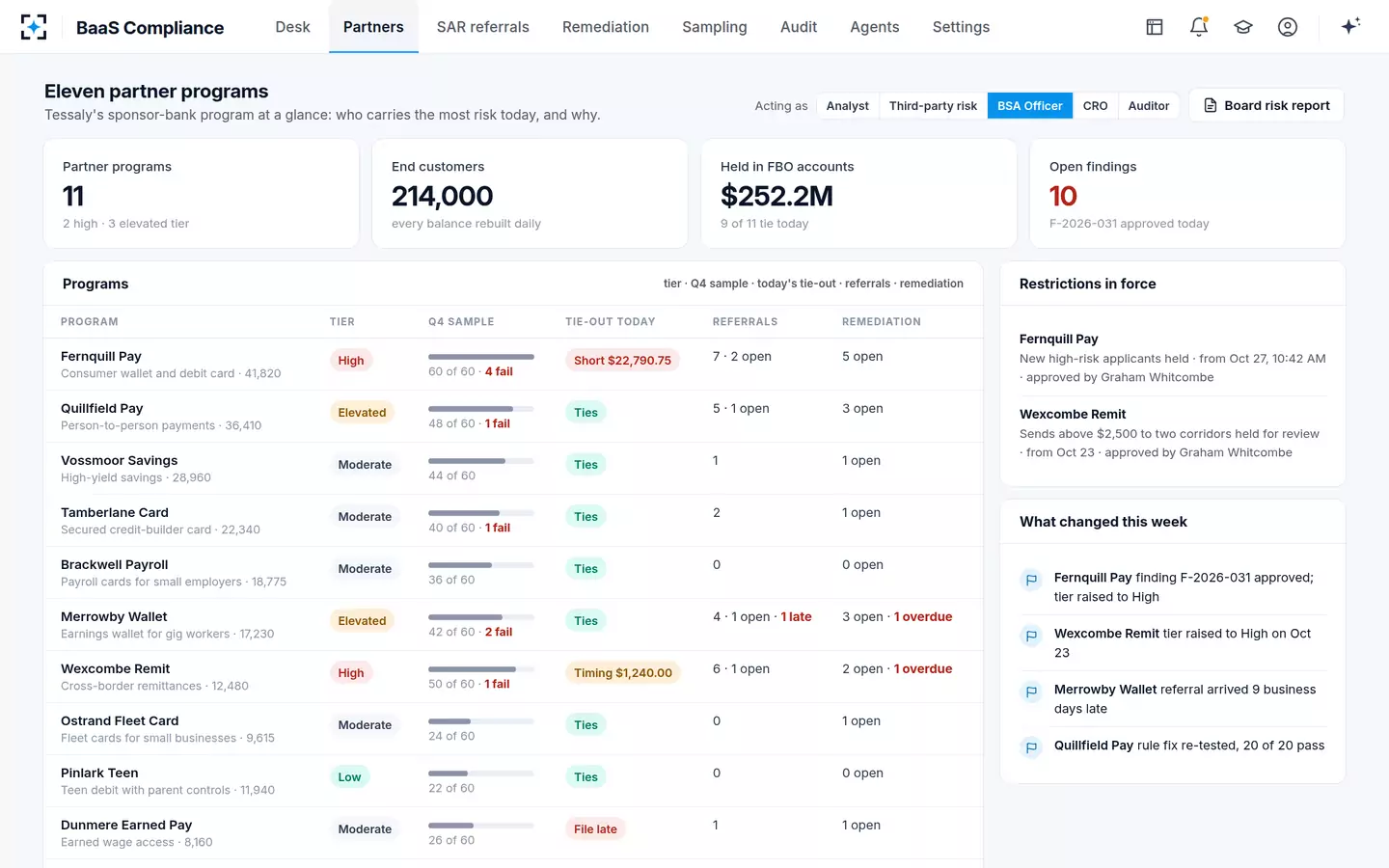The image size is (1389, 868).
Task: Click the BaaS Compliance logo icon
Action: coord(34,27)
